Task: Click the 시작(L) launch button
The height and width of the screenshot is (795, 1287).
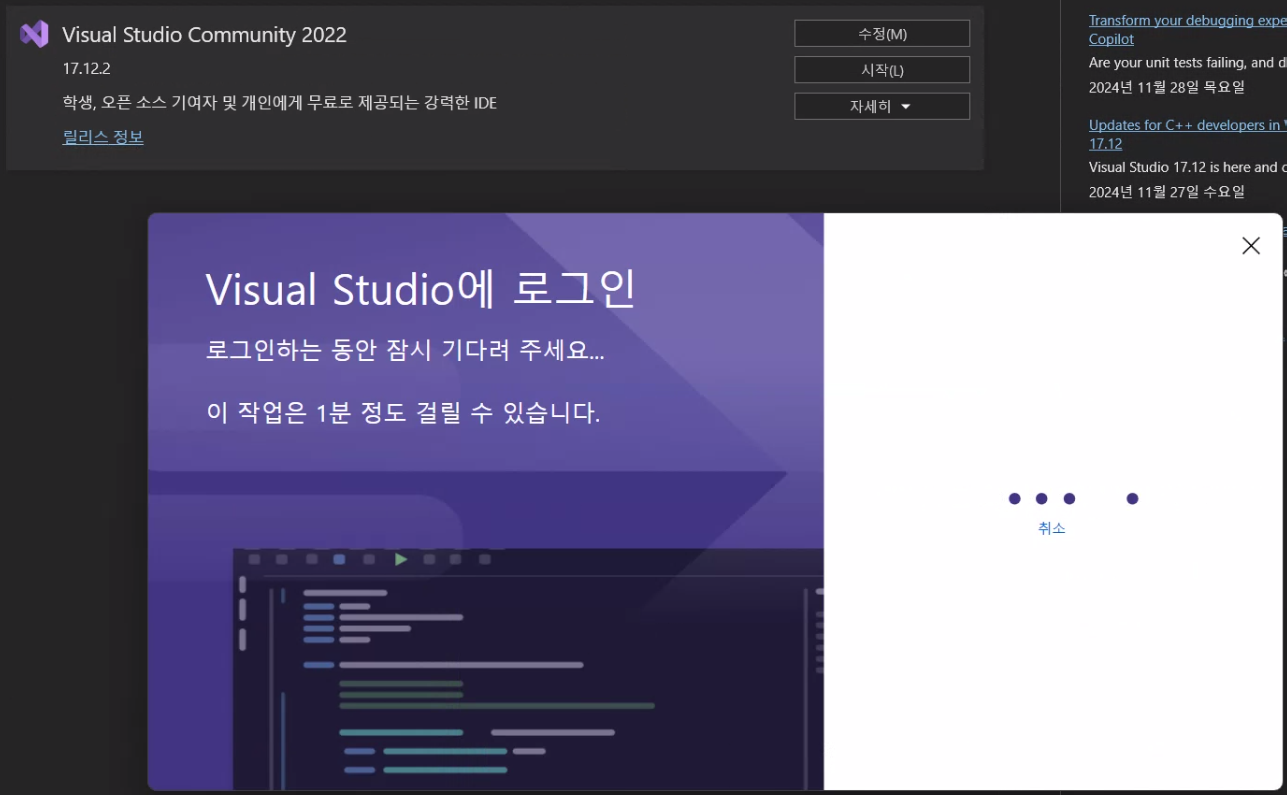Action: click(x=882, y=70)
